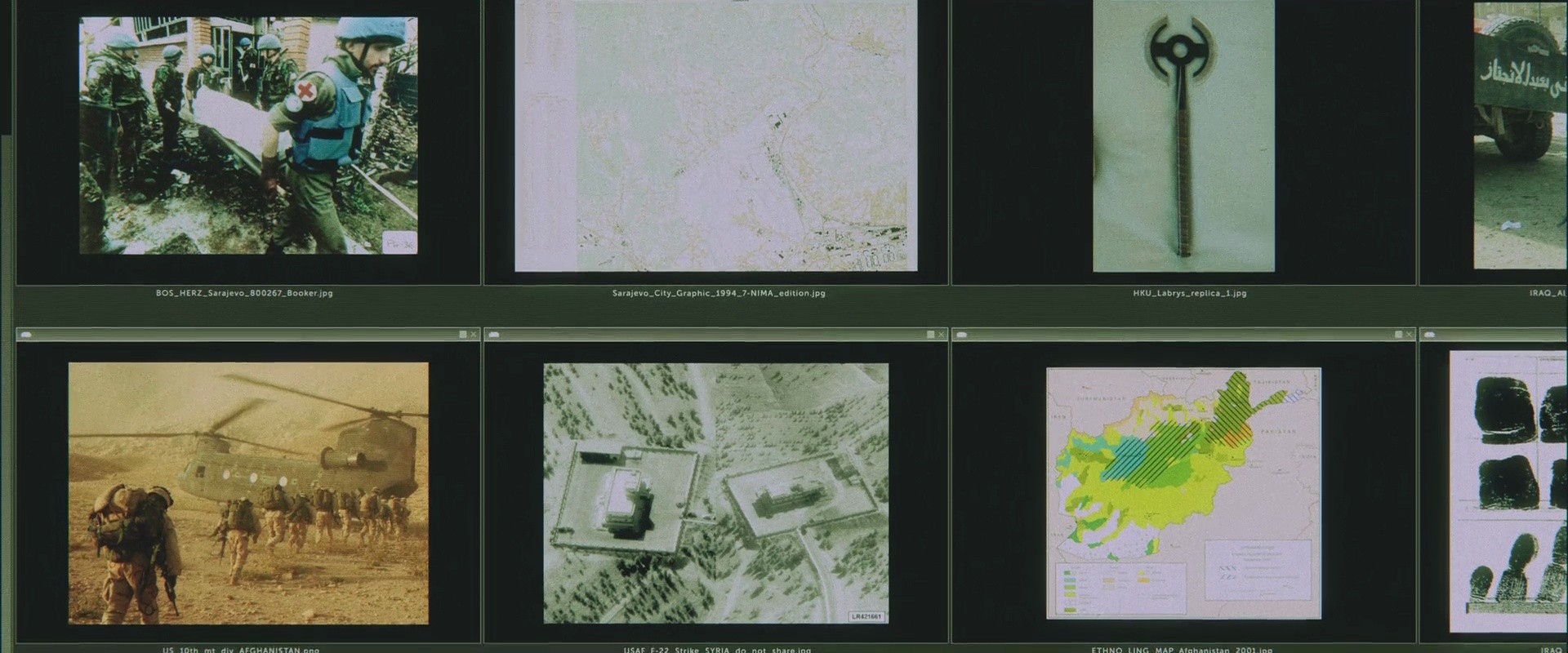The height and width of the screenshot is (653, 1568).
Task: Open the Labrys axe replica image
Action: (x=1183, y=135)
